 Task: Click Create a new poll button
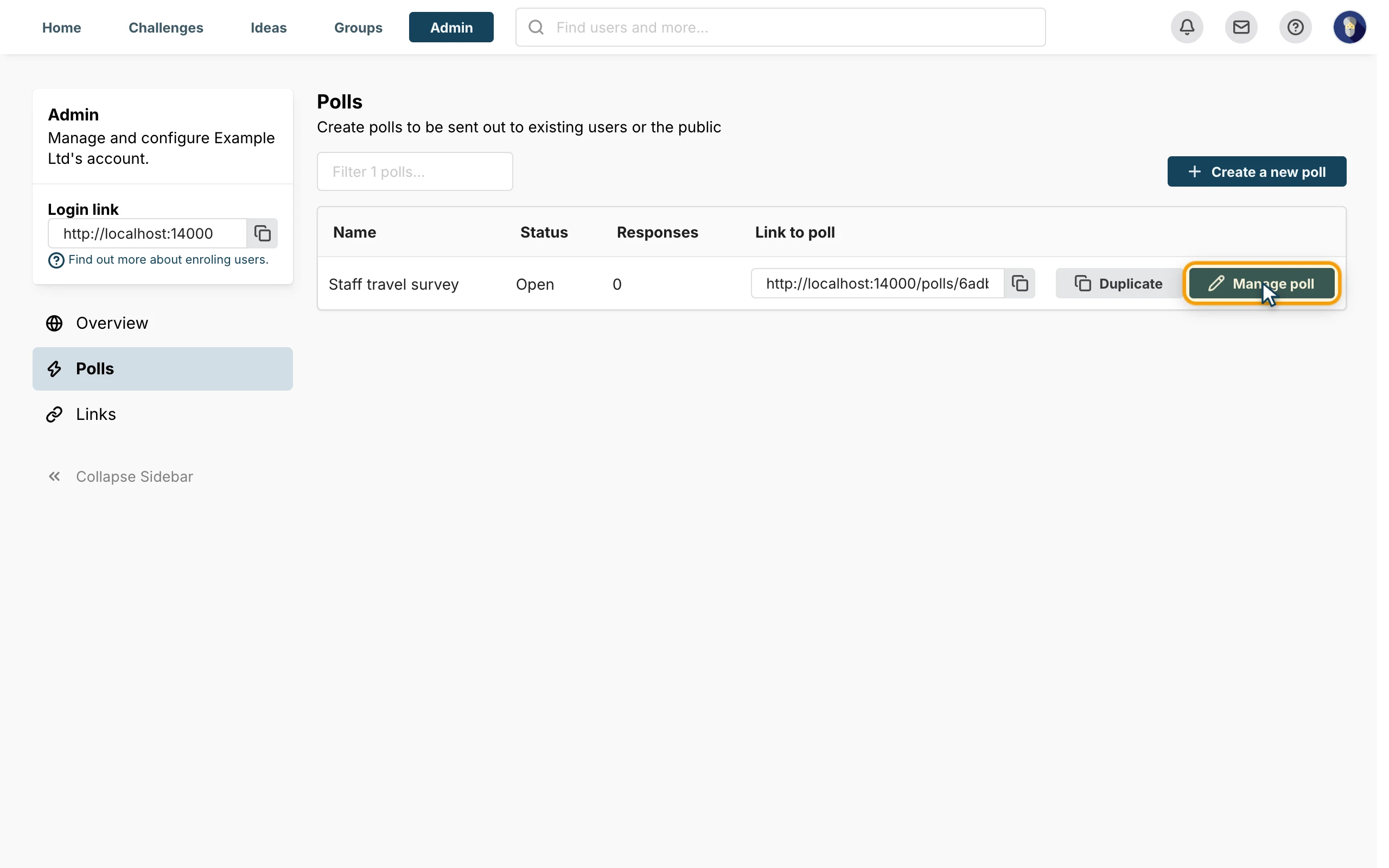click(1257, 171)
